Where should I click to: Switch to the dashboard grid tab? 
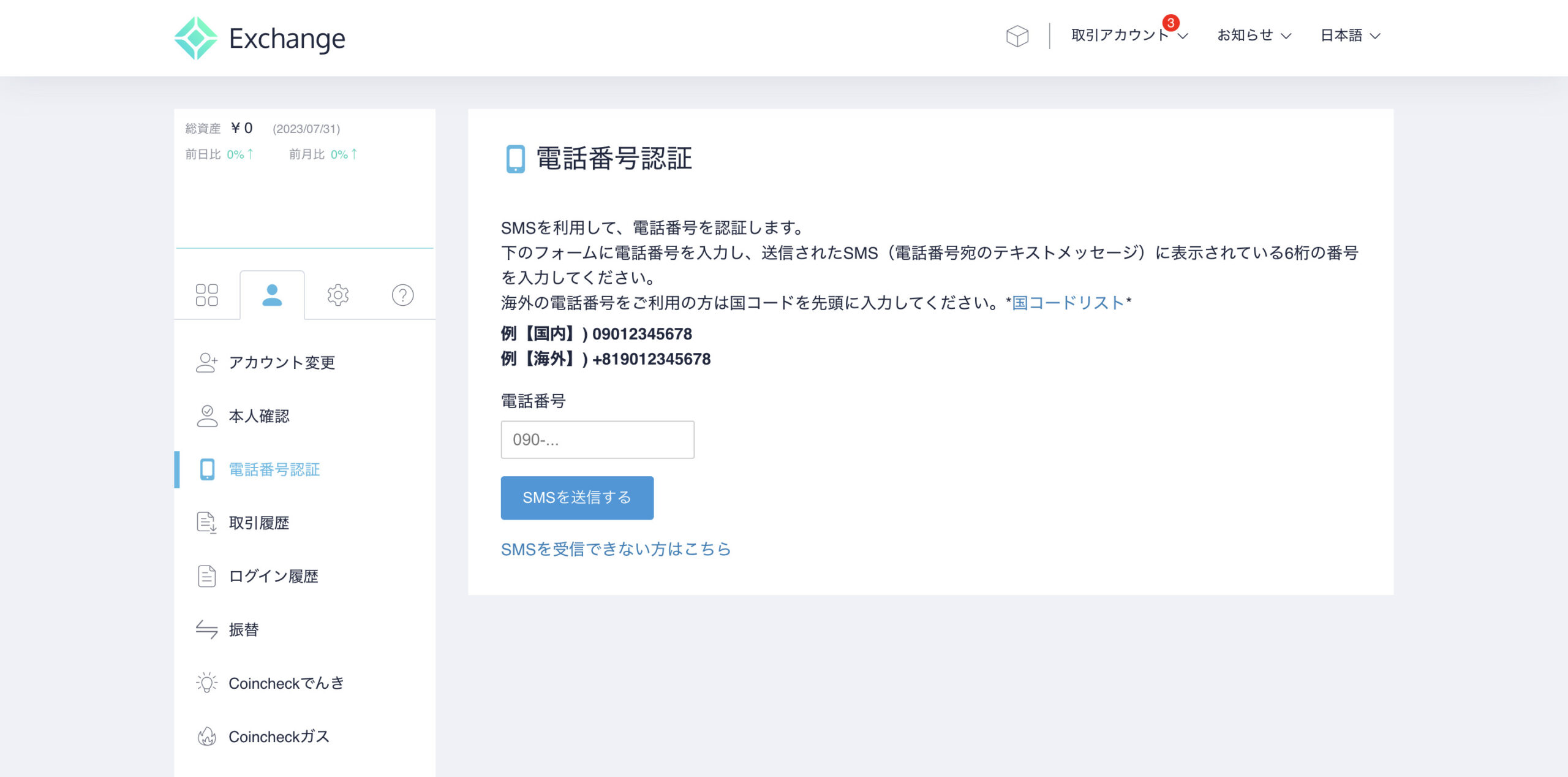point(206,295)
